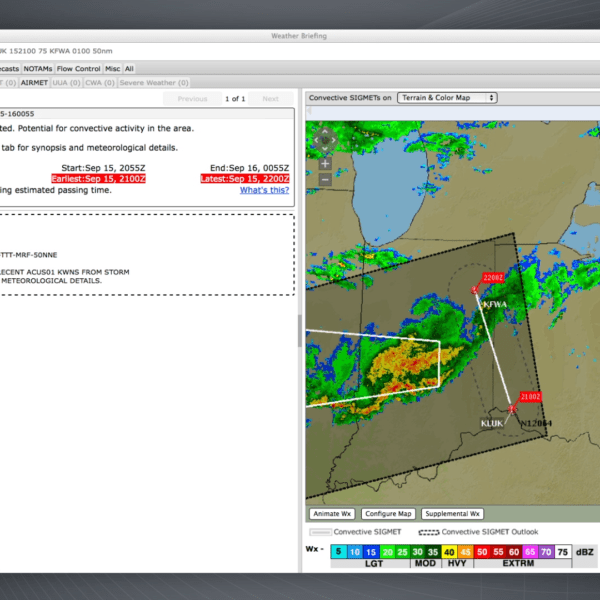The width and height of the screenshot is (600, 600).
Task: Select the CWA (0) sub-tab
Action: click(100, 83)
